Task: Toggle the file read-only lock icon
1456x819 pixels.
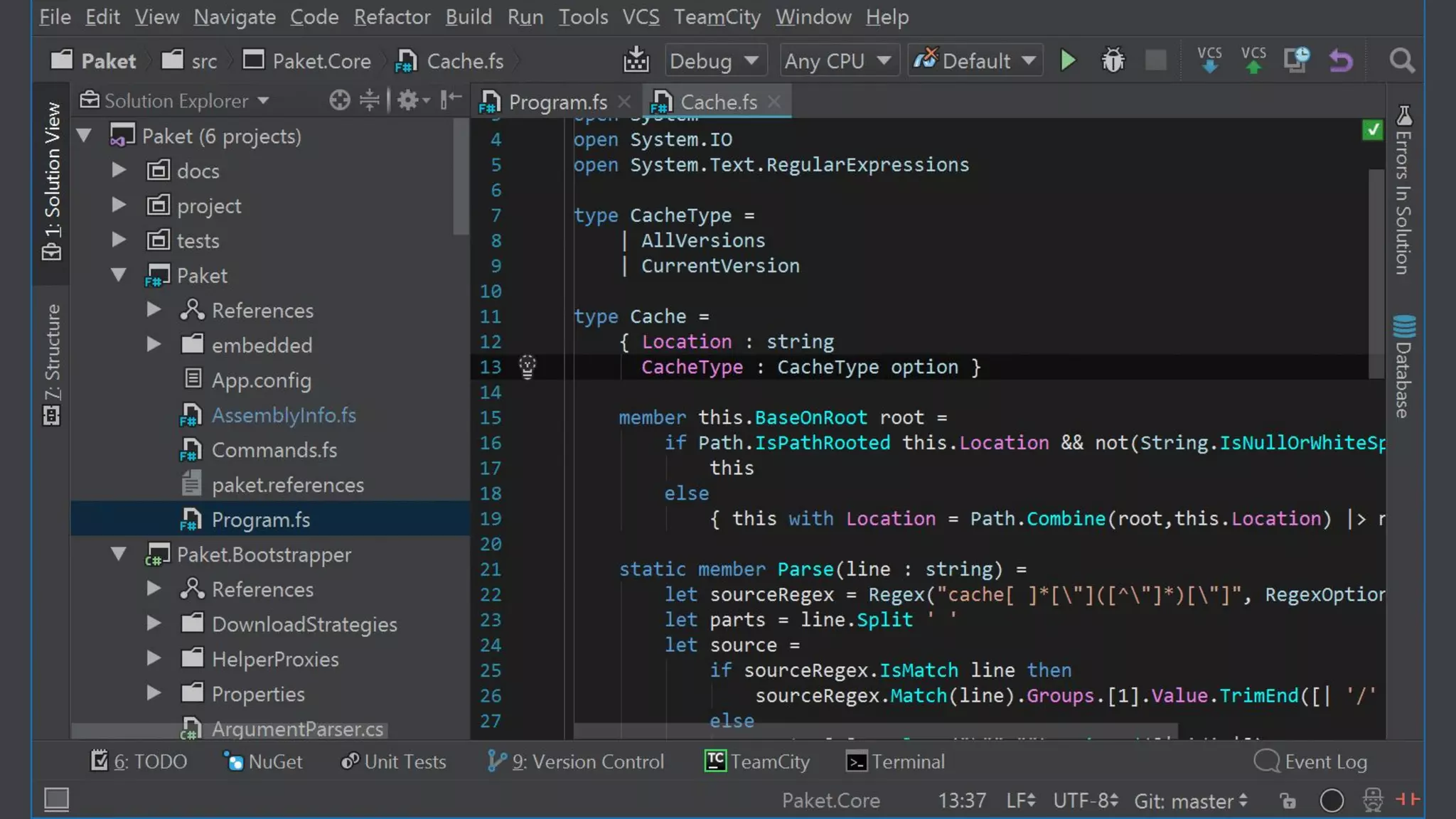Action: (x=1288, y=801)
